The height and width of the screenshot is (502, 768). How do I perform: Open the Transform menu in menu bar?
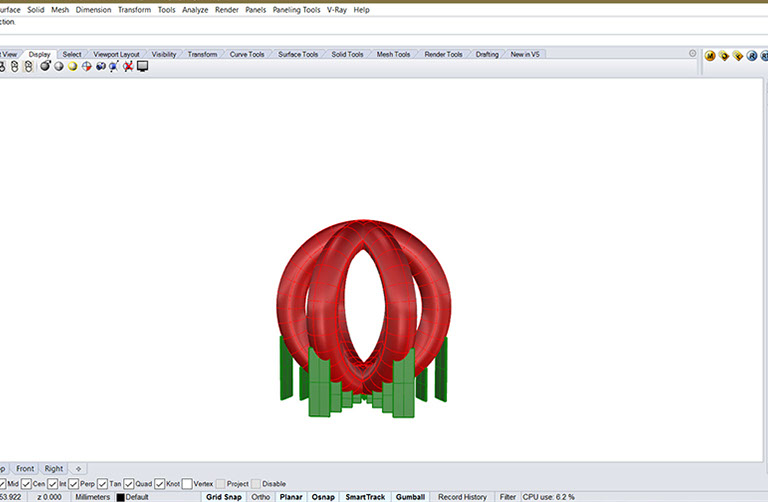(135, 10)
